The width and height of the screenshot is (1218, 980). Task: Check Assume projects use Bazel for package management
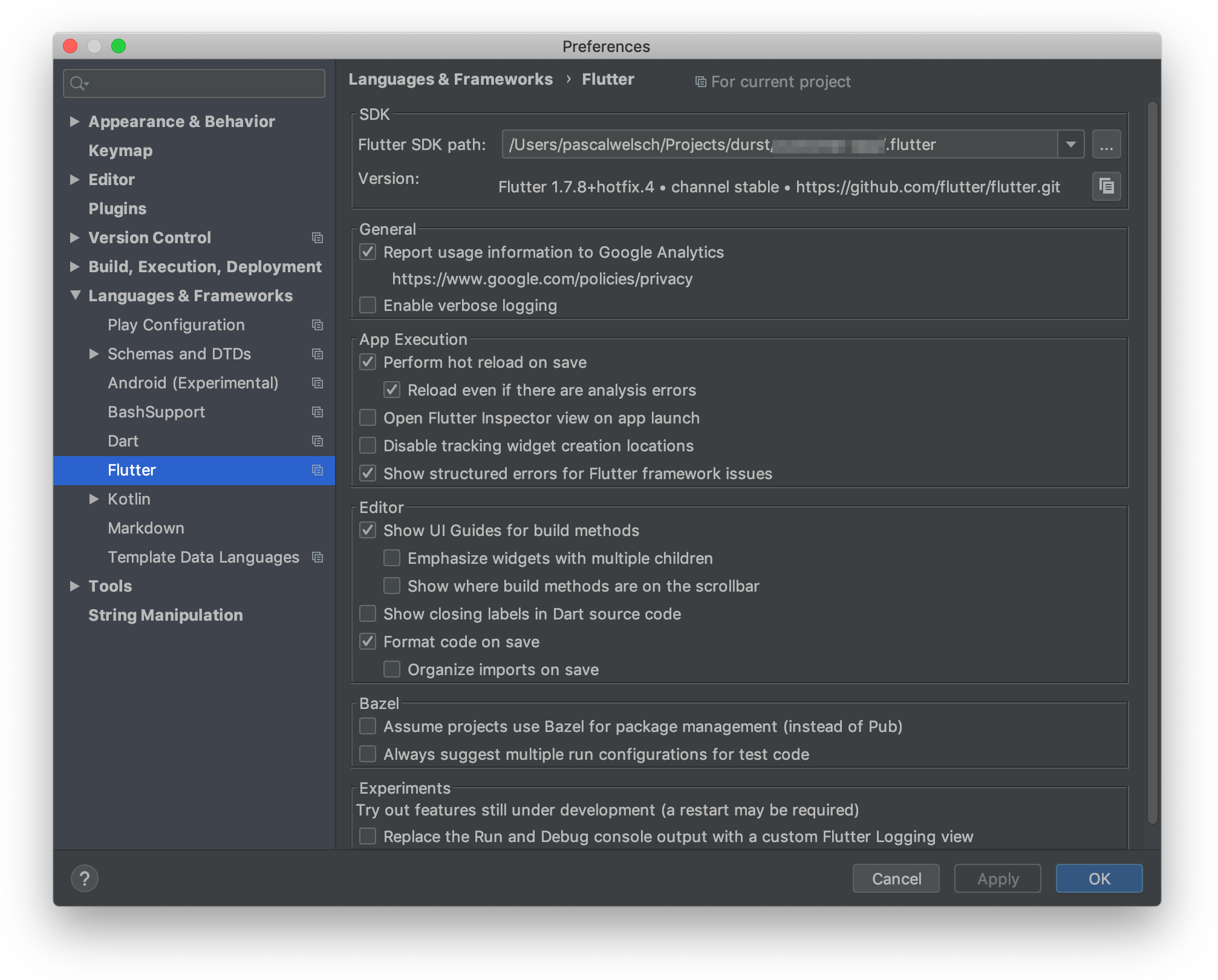tap(368, 727)
